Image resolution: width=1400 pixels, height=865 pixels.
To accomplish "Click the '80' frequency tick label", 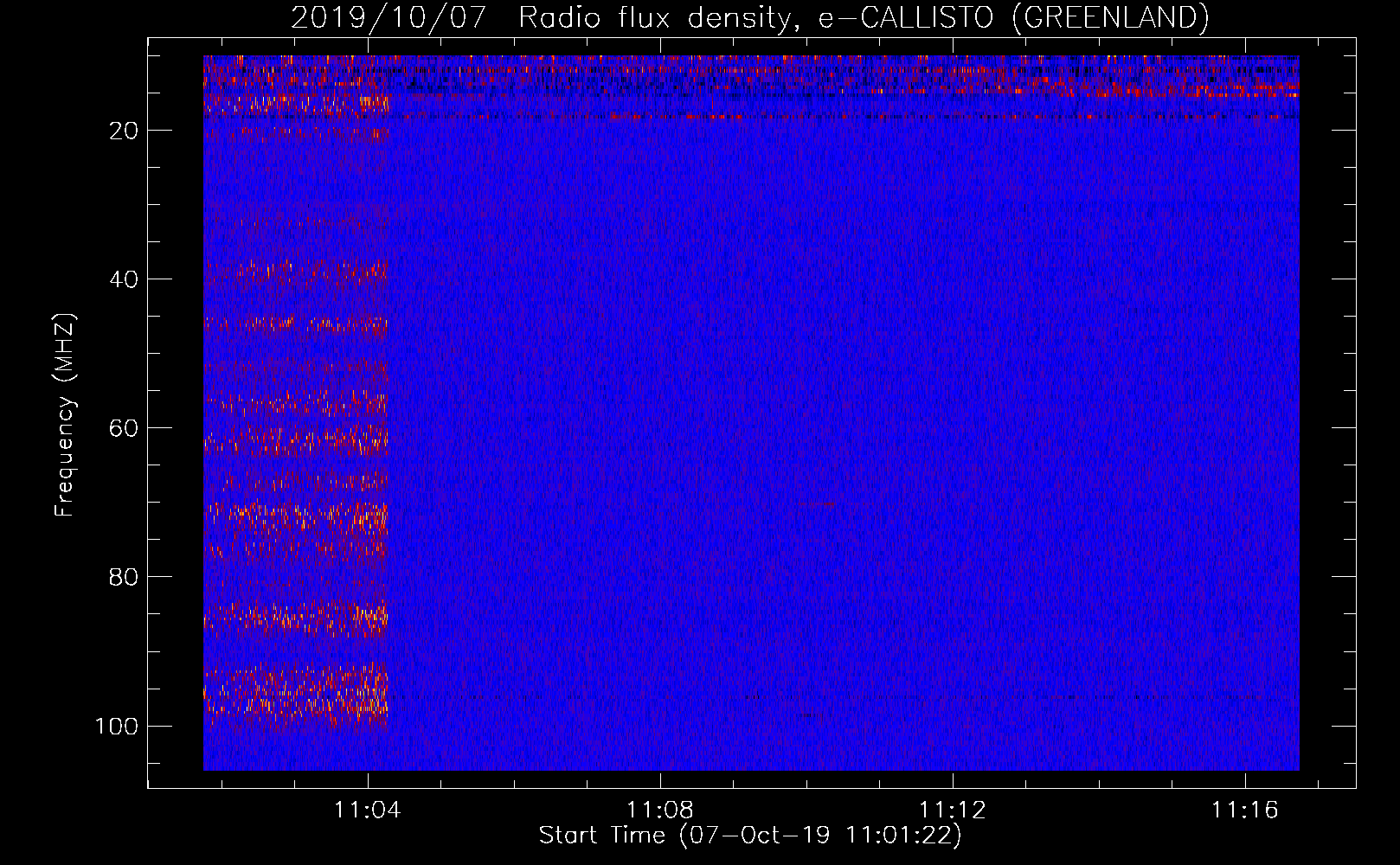I will (124, 577).
